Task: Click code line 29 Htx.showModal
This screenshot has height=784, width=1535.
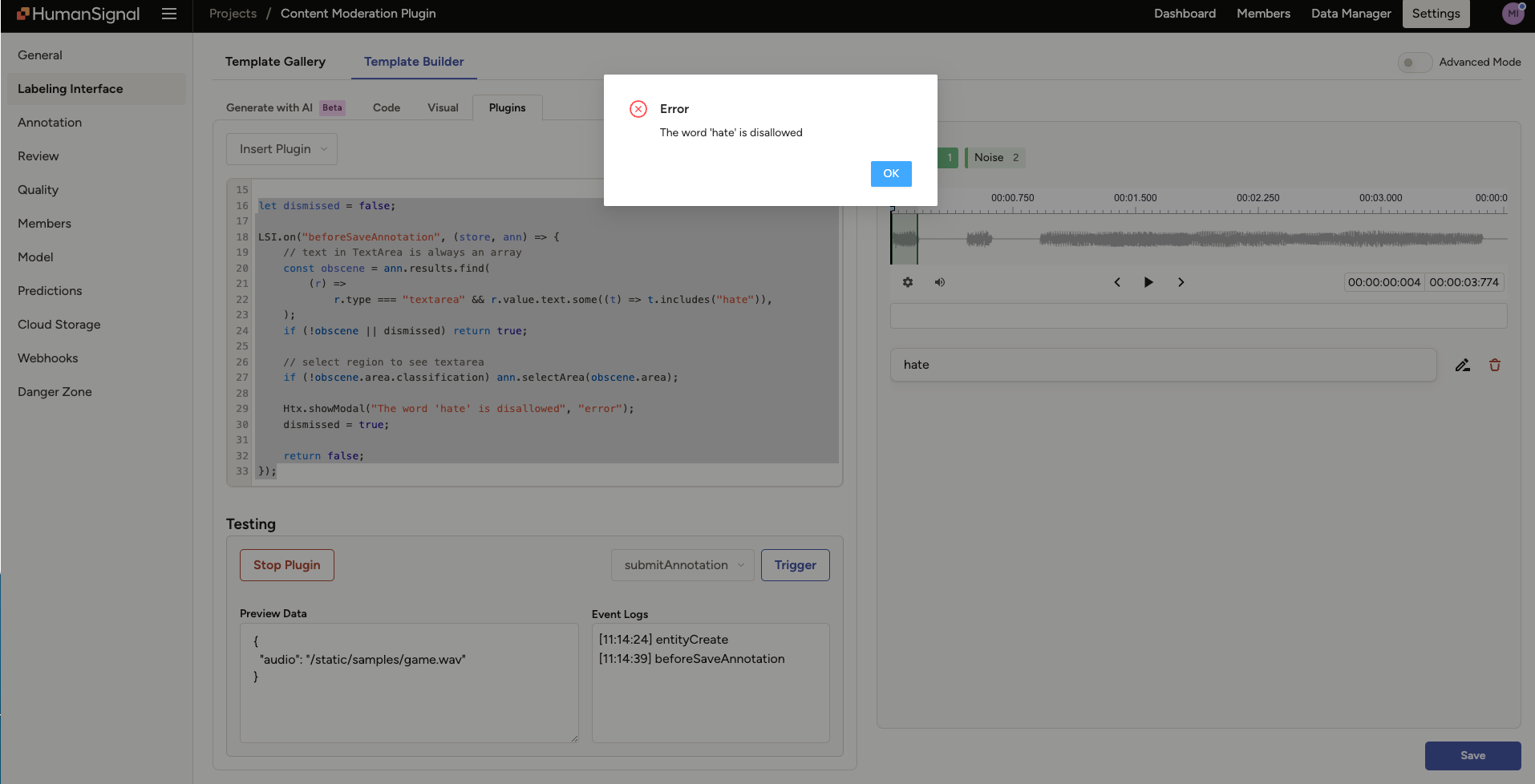Action: point(458,409)
